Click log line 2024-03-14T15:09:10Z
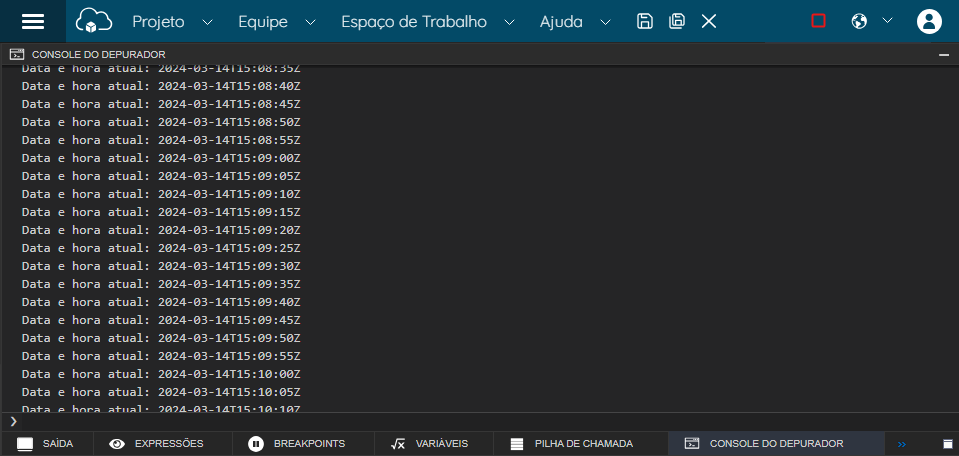 point(161,194)
